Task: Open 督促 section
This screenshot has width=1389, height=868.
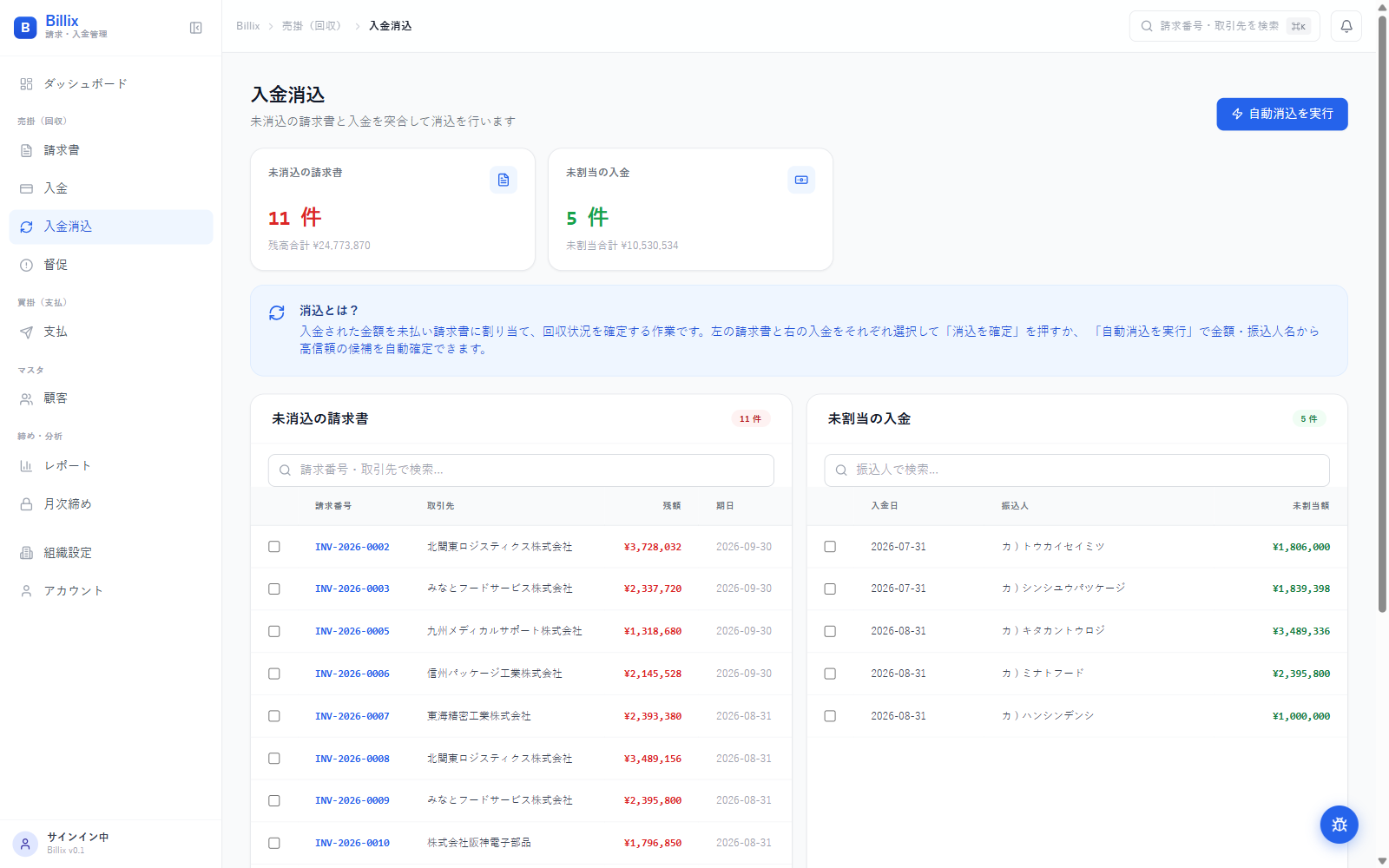Action: tap(111, 265)
